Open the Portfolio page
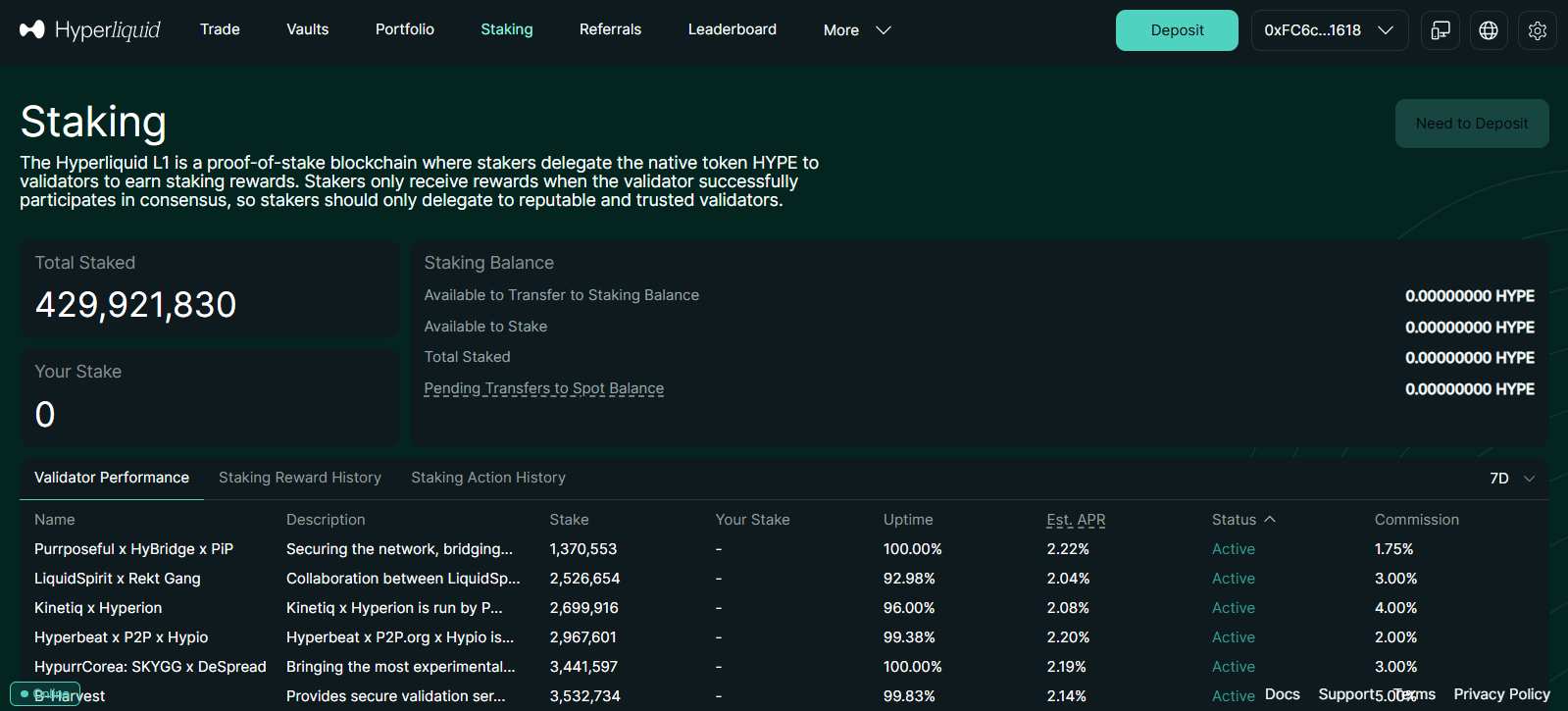 point(405,29)
